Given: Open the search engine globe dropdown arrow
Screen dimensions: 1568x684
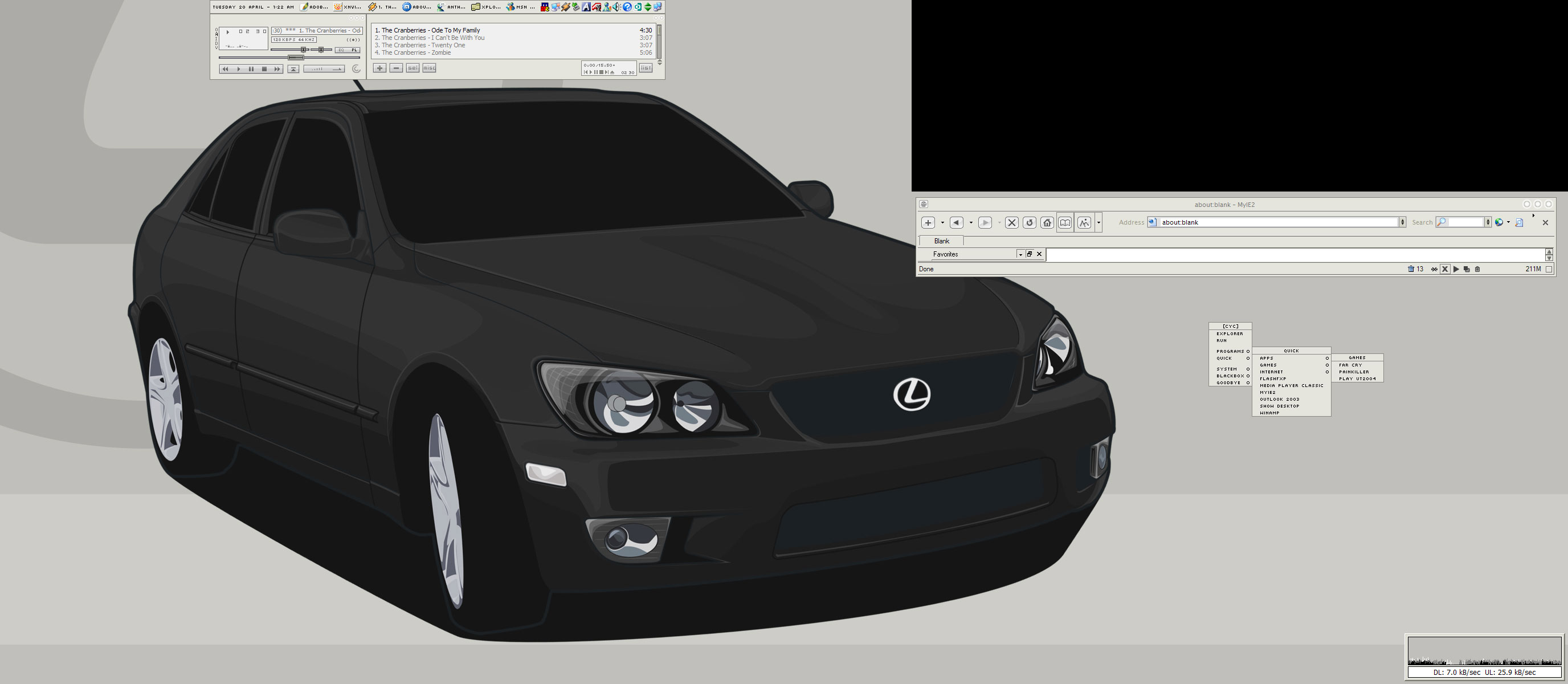Looking at the screenshot, I should click(x=1508, y=222).
